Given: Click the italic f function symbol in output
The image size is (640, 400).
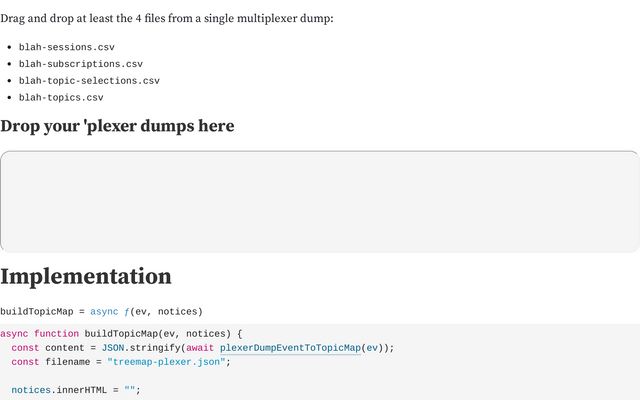Looking at the screenshot, I should (x=127, y=312).
